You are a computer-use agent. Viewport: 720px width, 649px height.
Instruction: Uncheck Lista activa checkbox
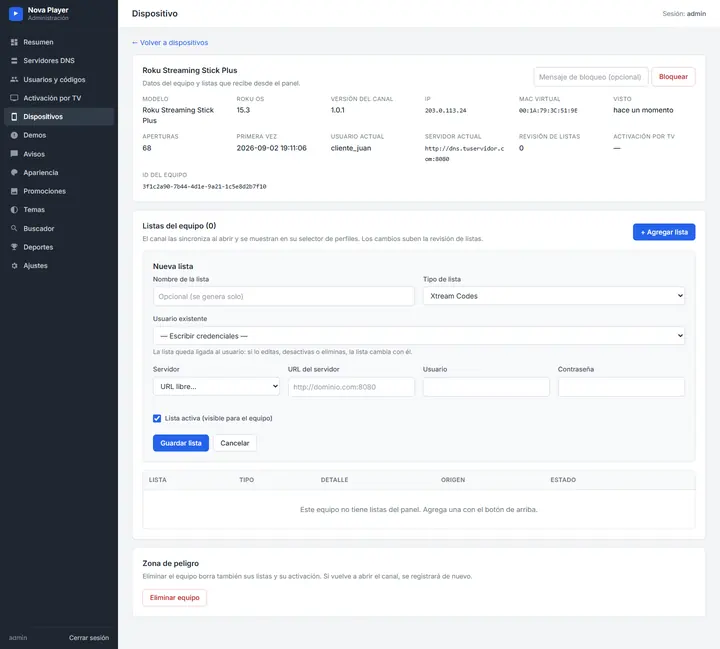[157, 418]
